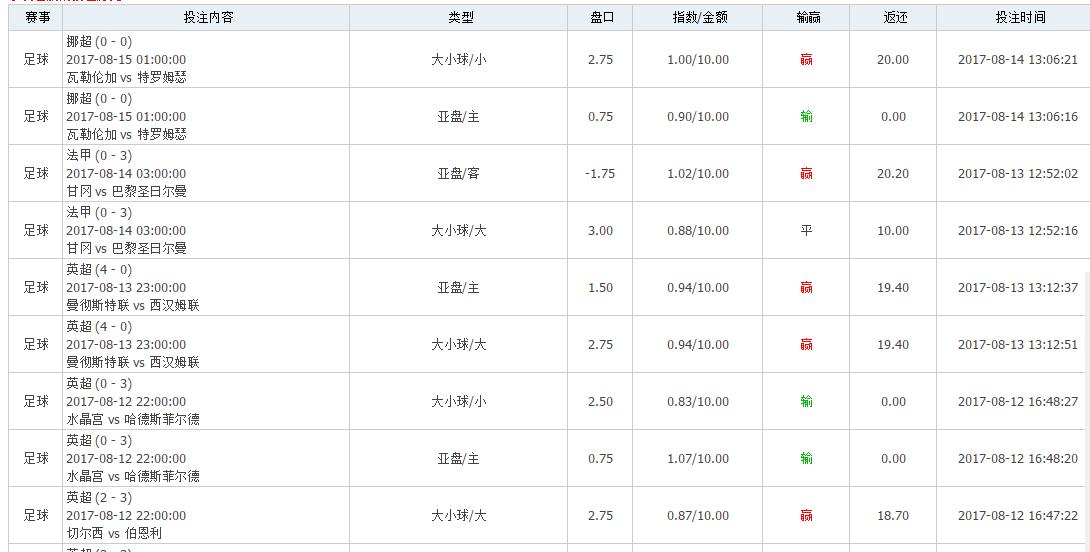Select bet time 2017-08-14 13:06:21

pos(1018,60)
